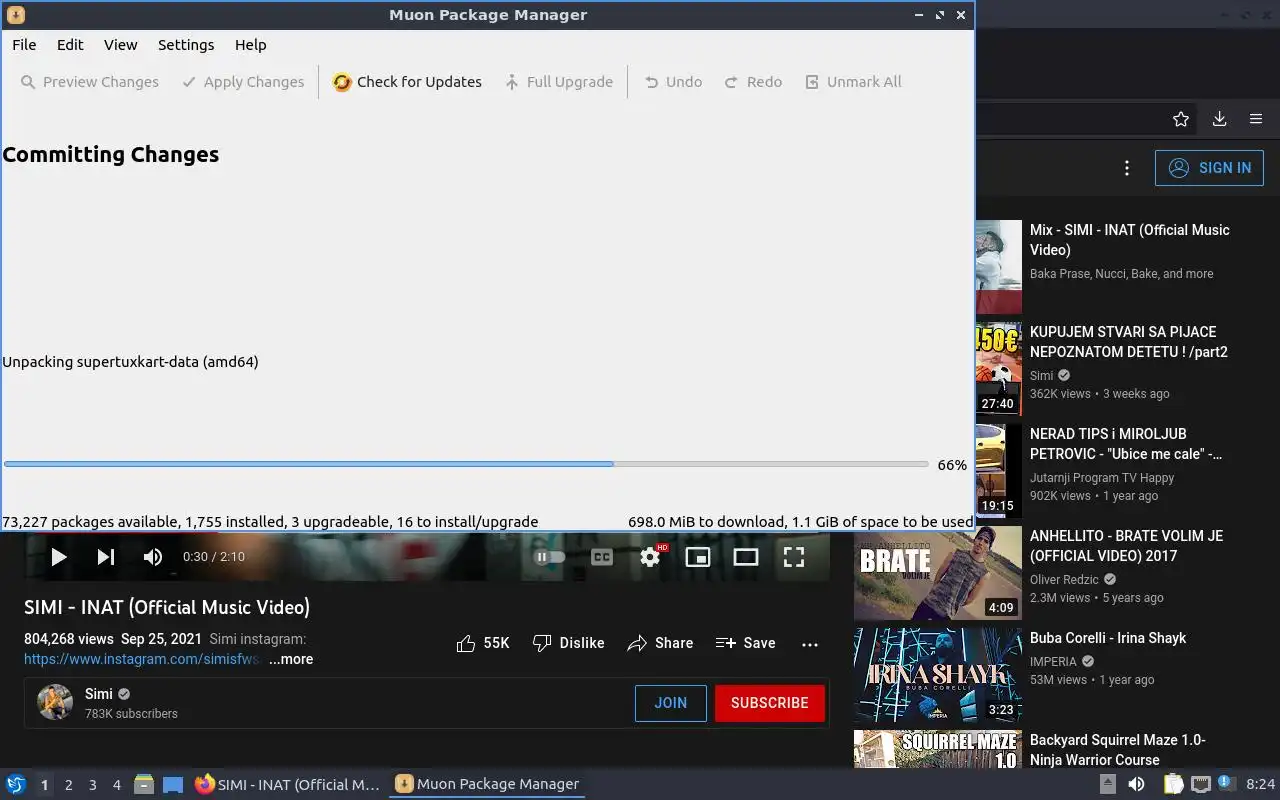Click the packages available status bar text
1280x800 pixels.
click(270, 522)
